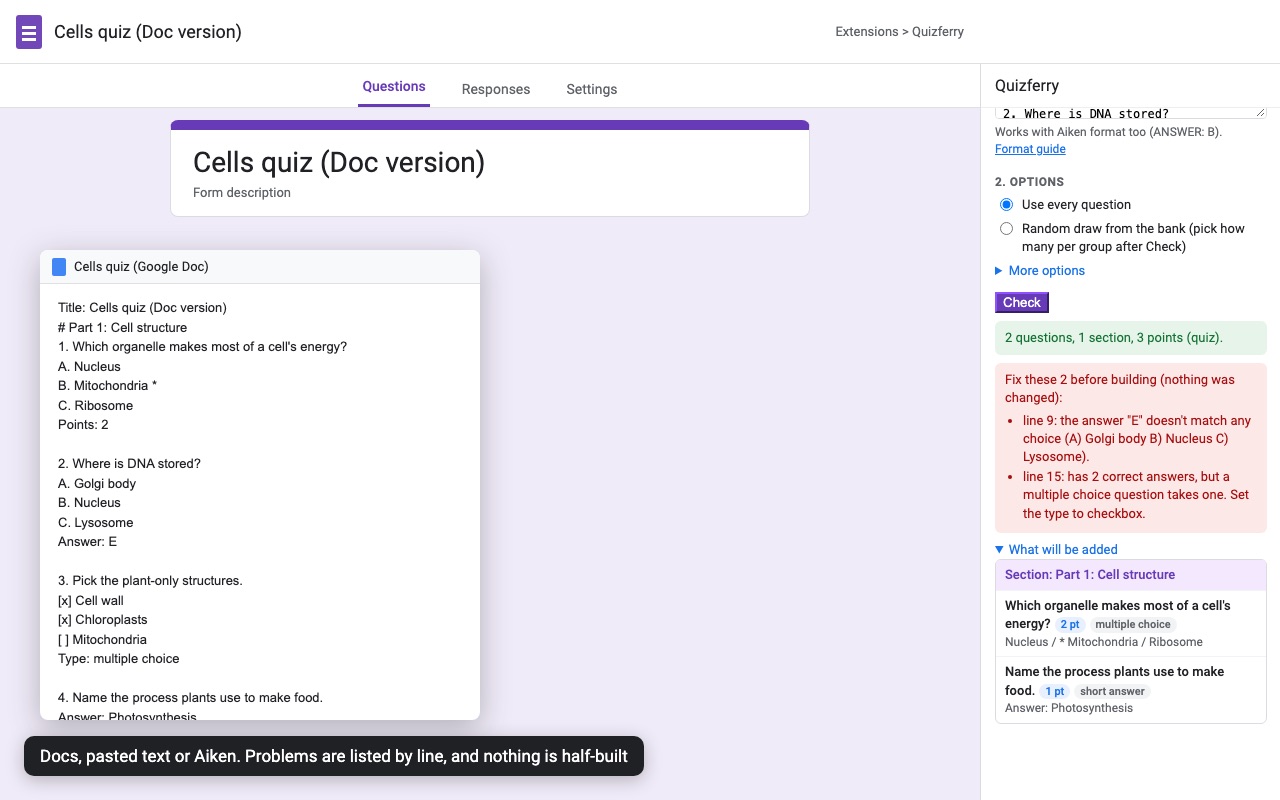The image size is (1280, 800).
Task: Click the 2. OPTIONS section heading
Action: coord(1029,182)
